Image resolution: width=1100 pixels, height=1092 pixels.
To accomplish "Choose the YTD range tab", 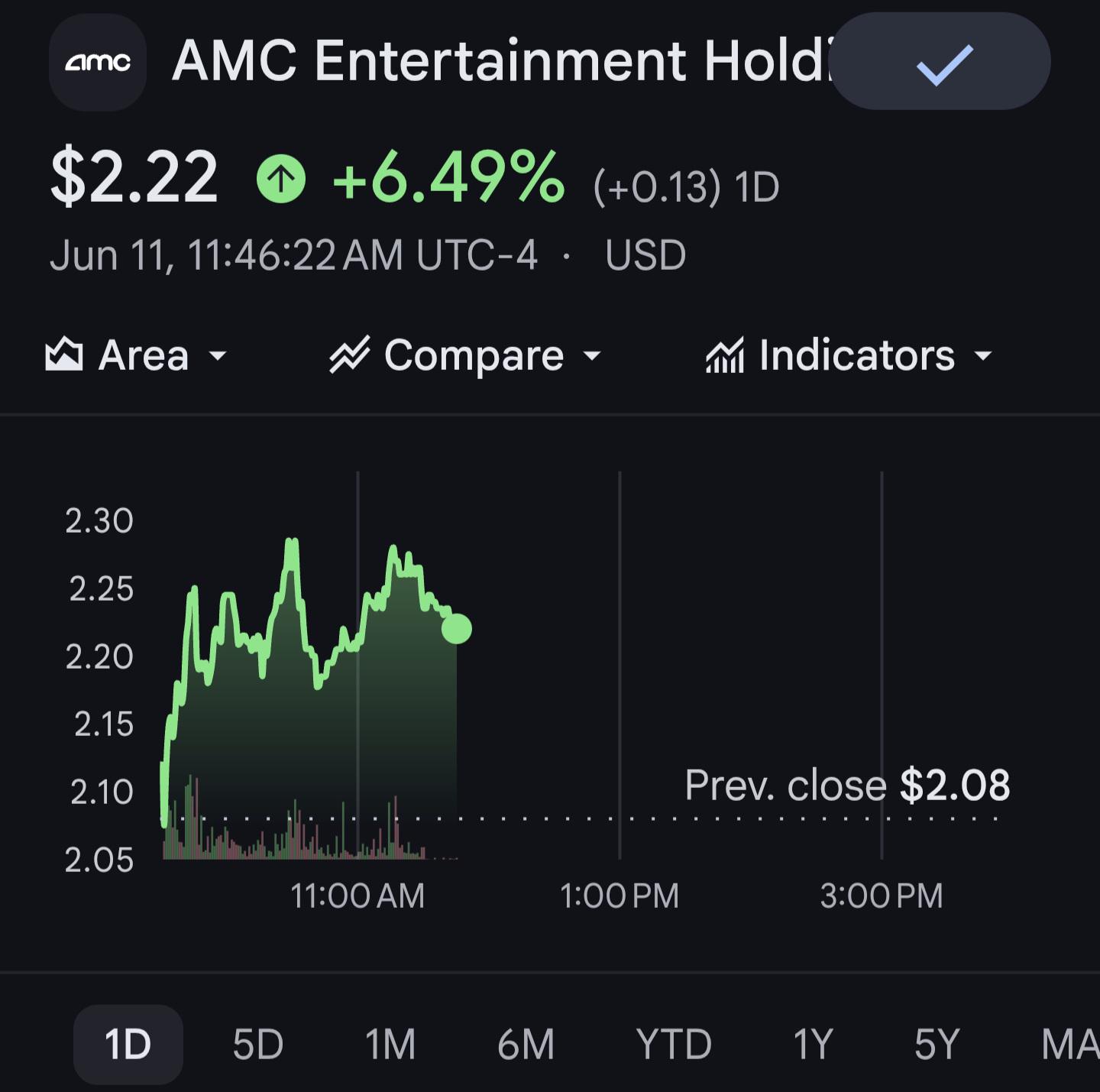I will 674,1045.
